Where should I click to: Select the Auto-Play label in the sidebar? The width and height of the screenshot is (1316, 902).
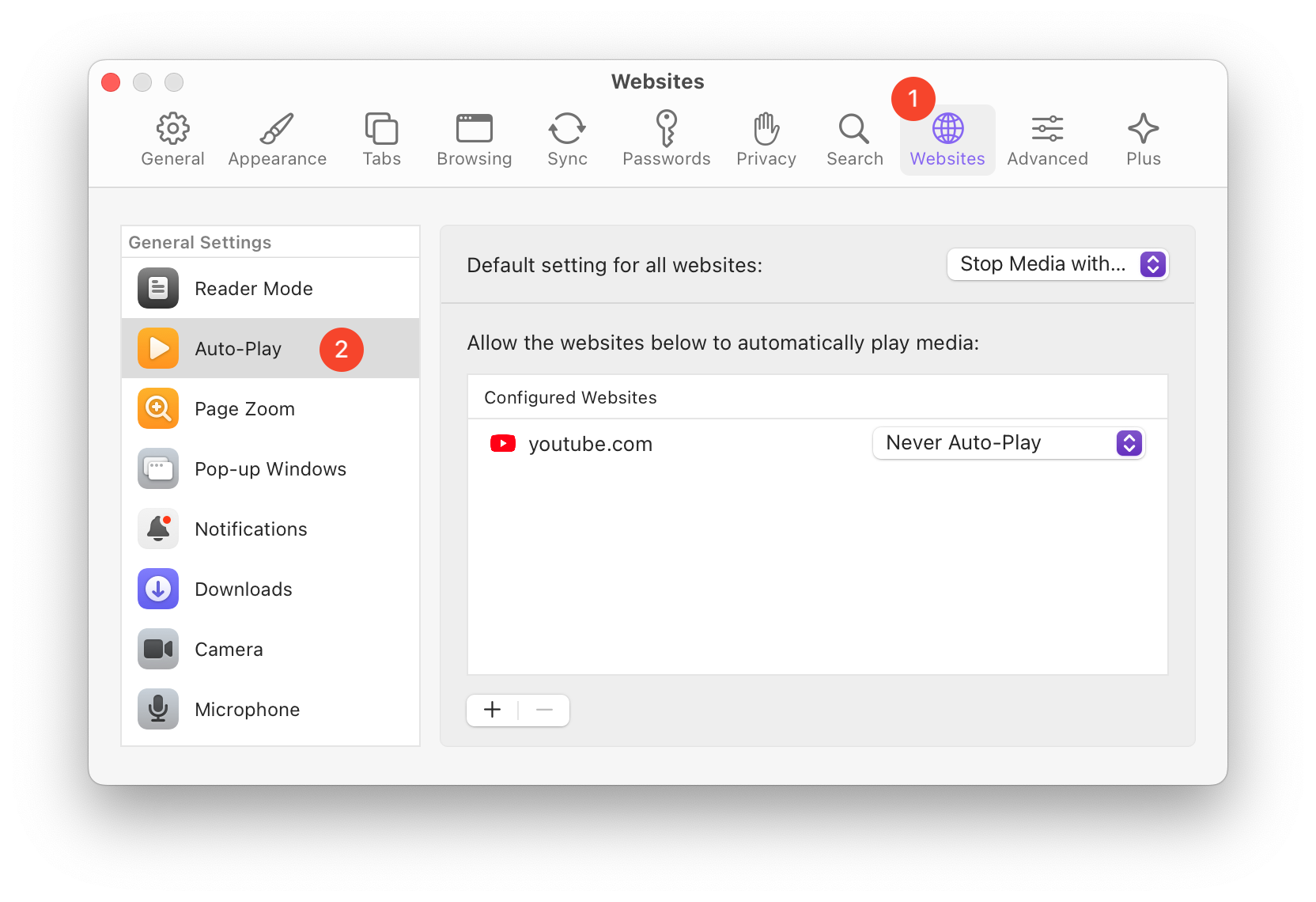tap(238, 349)
